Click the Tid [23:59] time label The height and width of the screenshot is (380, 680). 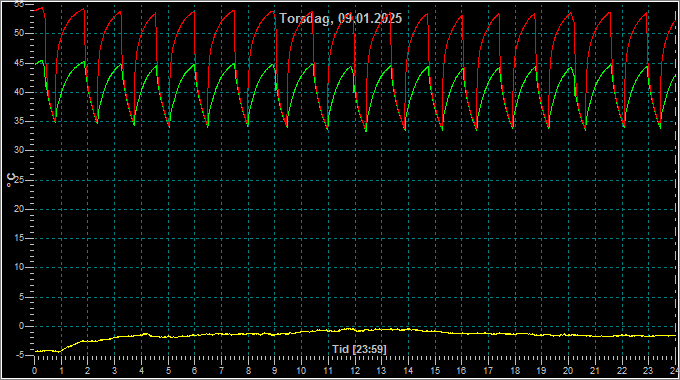coord(359,349)
